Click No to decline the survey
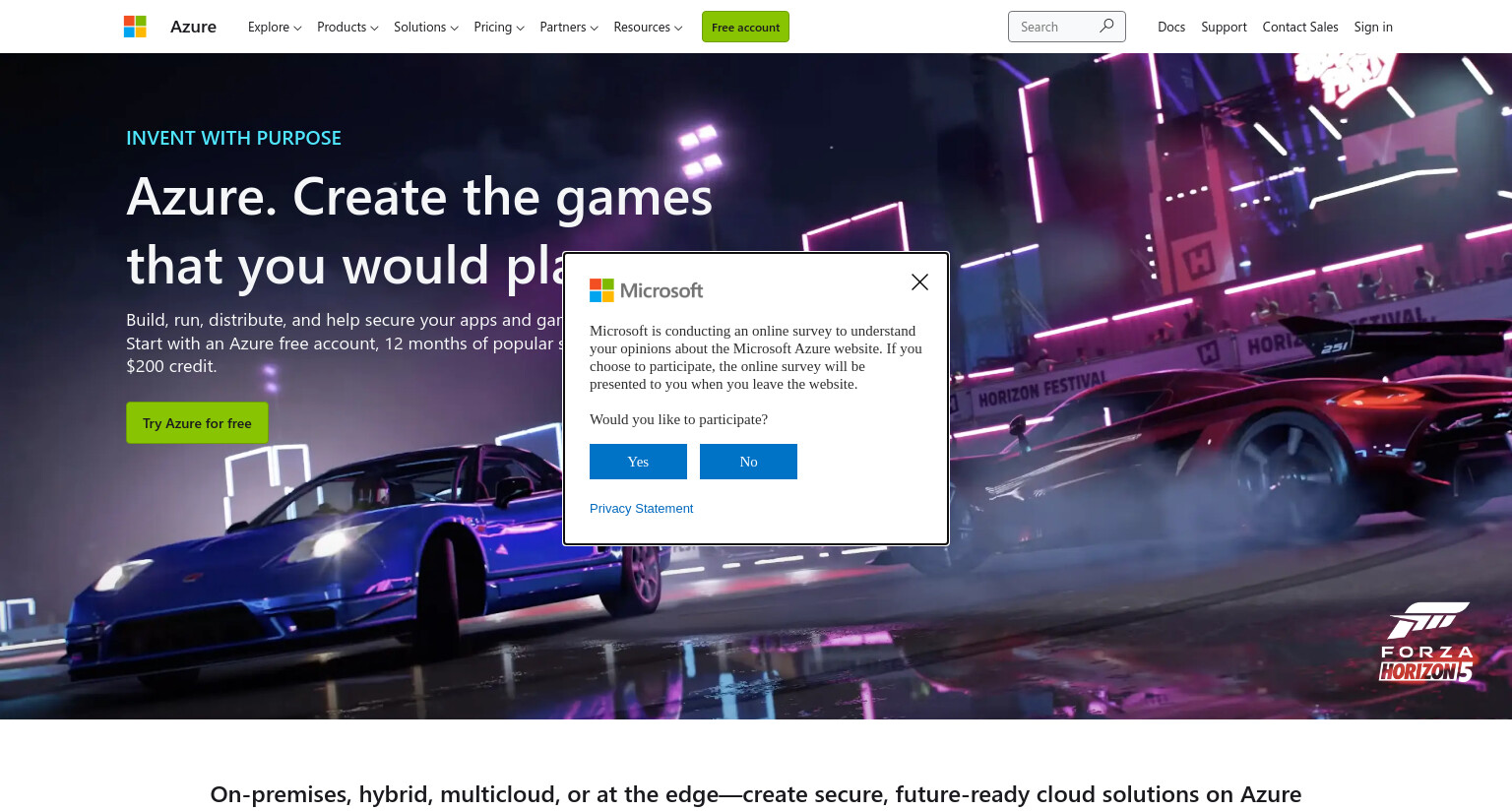This screenshot has width=1512, height=811. 748,462
